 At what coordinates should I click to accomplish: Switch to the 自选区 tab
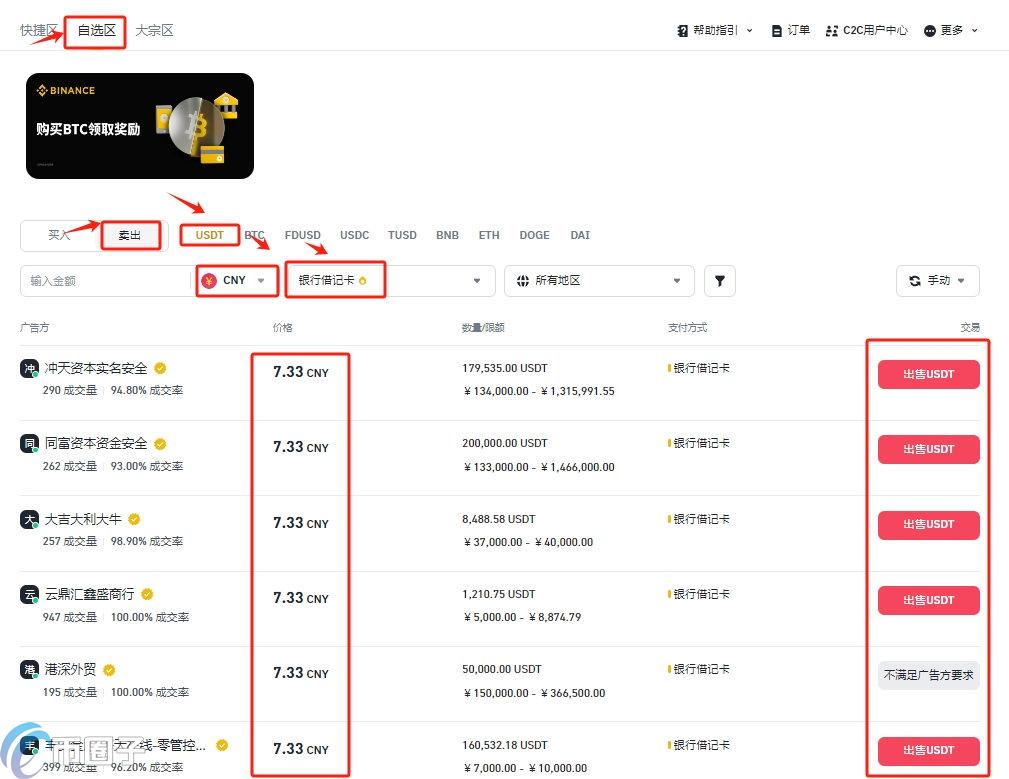tap(97, 30)
